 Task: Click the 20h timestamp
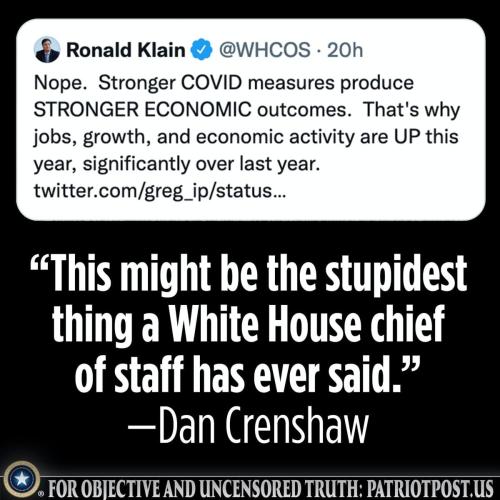[x=345, y=50]
